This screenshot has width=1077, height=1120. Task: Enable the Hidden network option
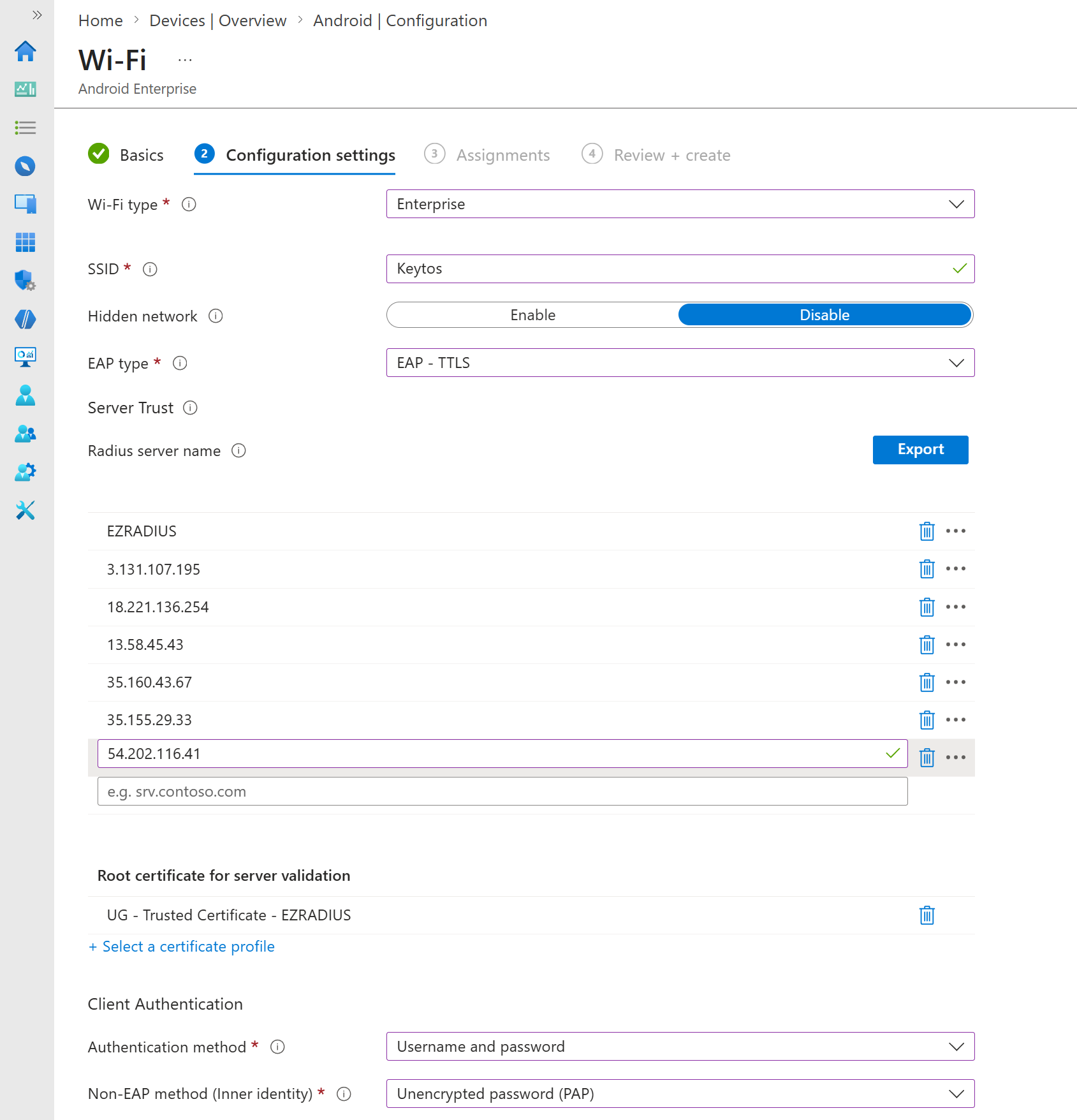click(533, 314)
